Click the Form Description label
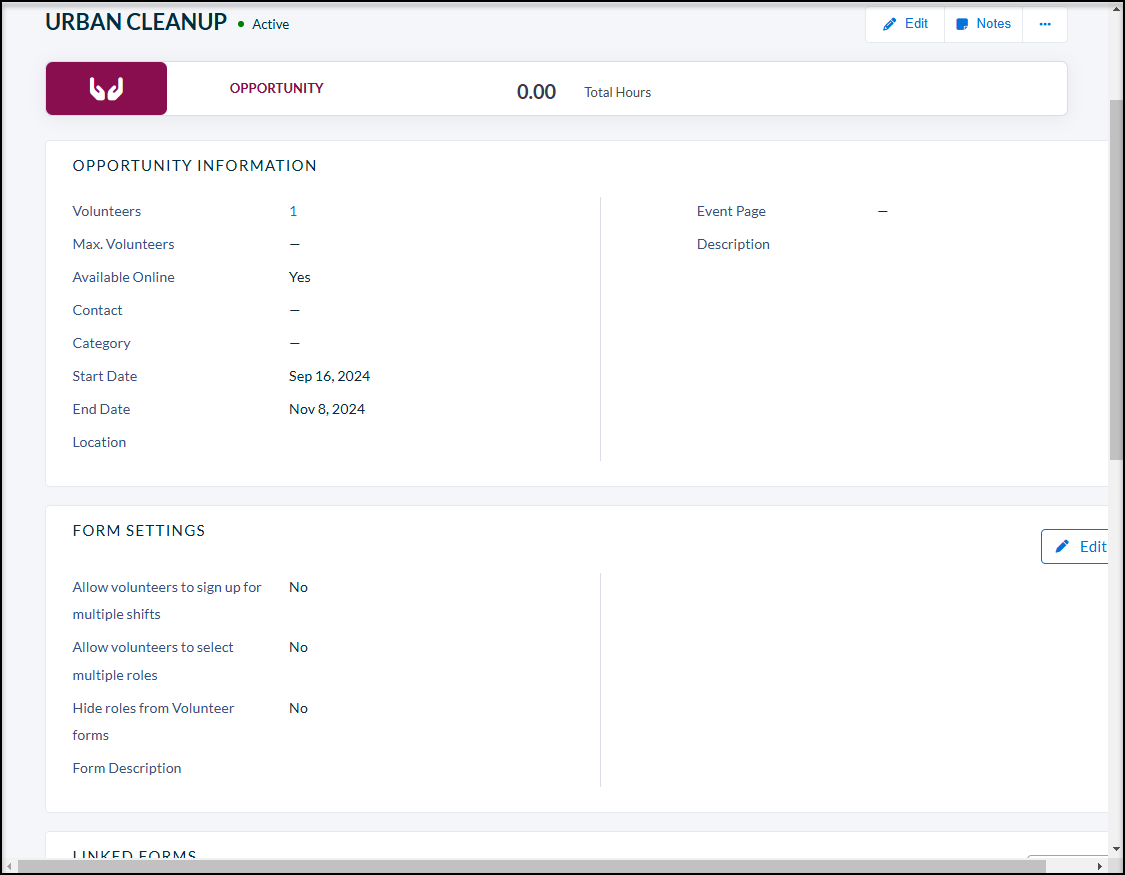Screen dimensions: 1125x875 (126, 768)
